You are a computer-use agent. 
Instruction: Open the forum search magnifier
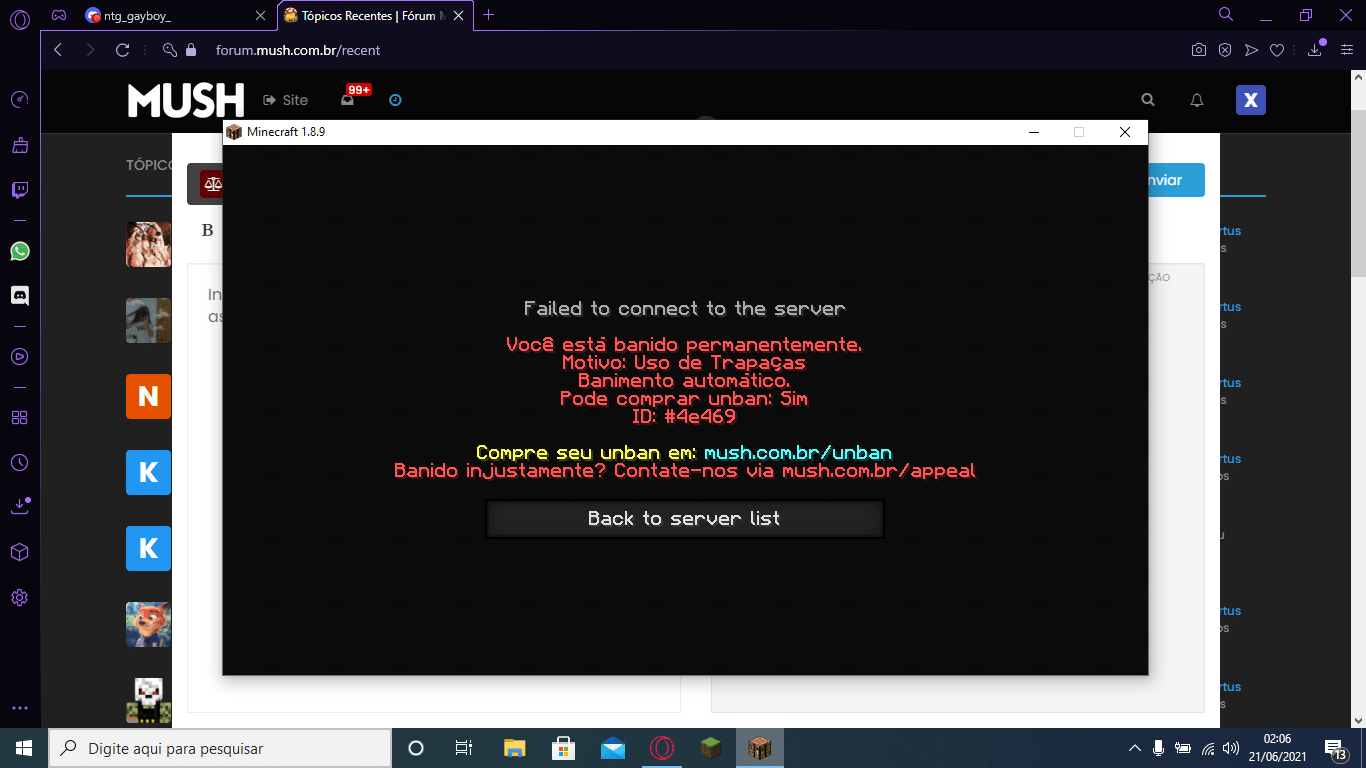point(1148,100)
